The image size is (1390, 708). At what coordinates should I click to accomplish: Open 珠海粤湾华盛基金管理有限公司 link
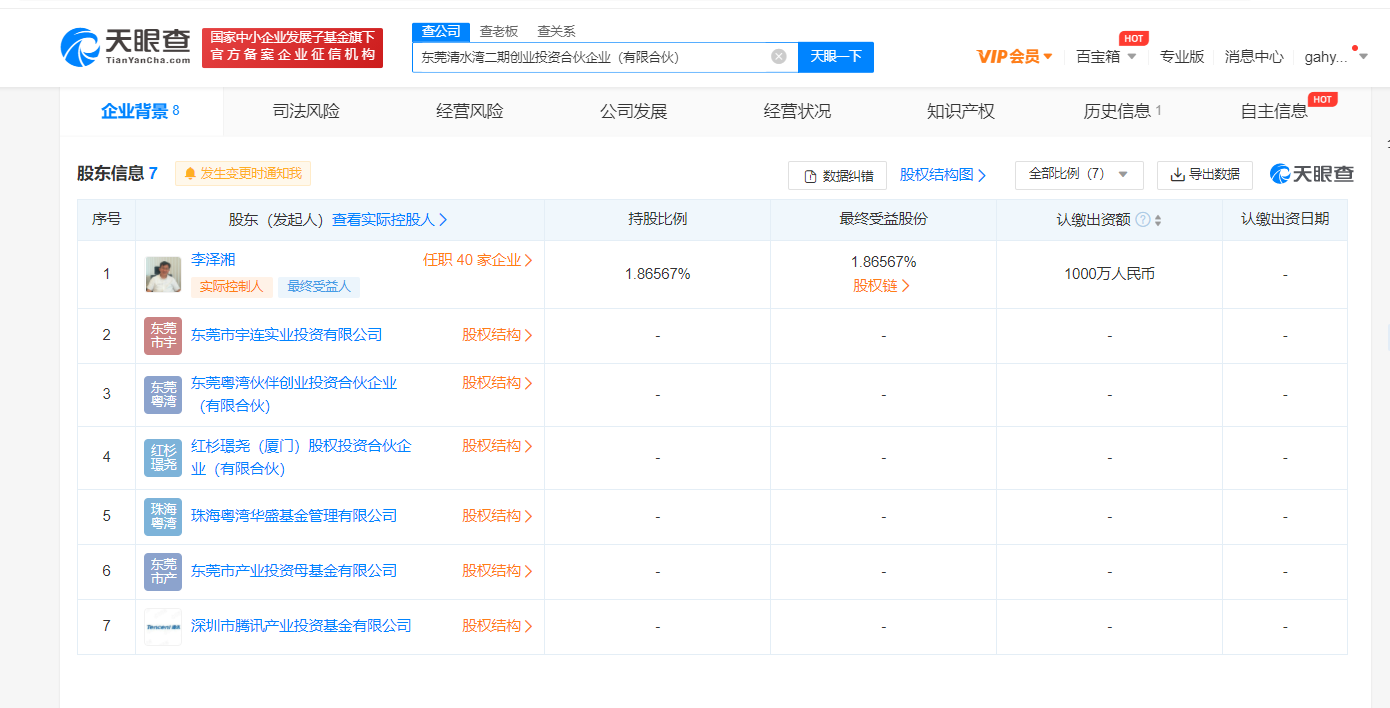click(x=294, y=516)
